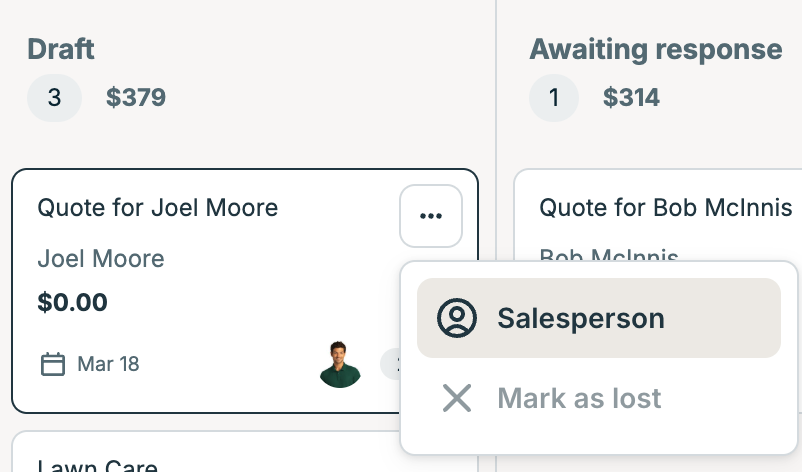Click the Awaiting response column header
The image size is (802, 472).
click(x=655, y=48)
